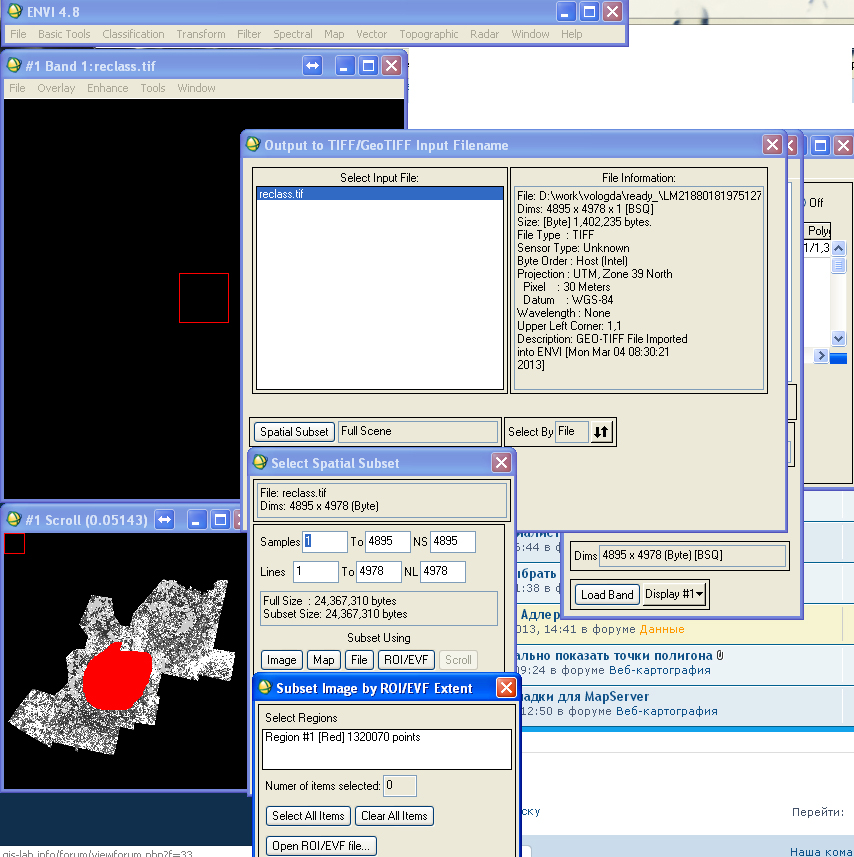The width and height of the screenshot is (854, 857).
Task: Open the Radar menu
Action: tap(484, 34)
